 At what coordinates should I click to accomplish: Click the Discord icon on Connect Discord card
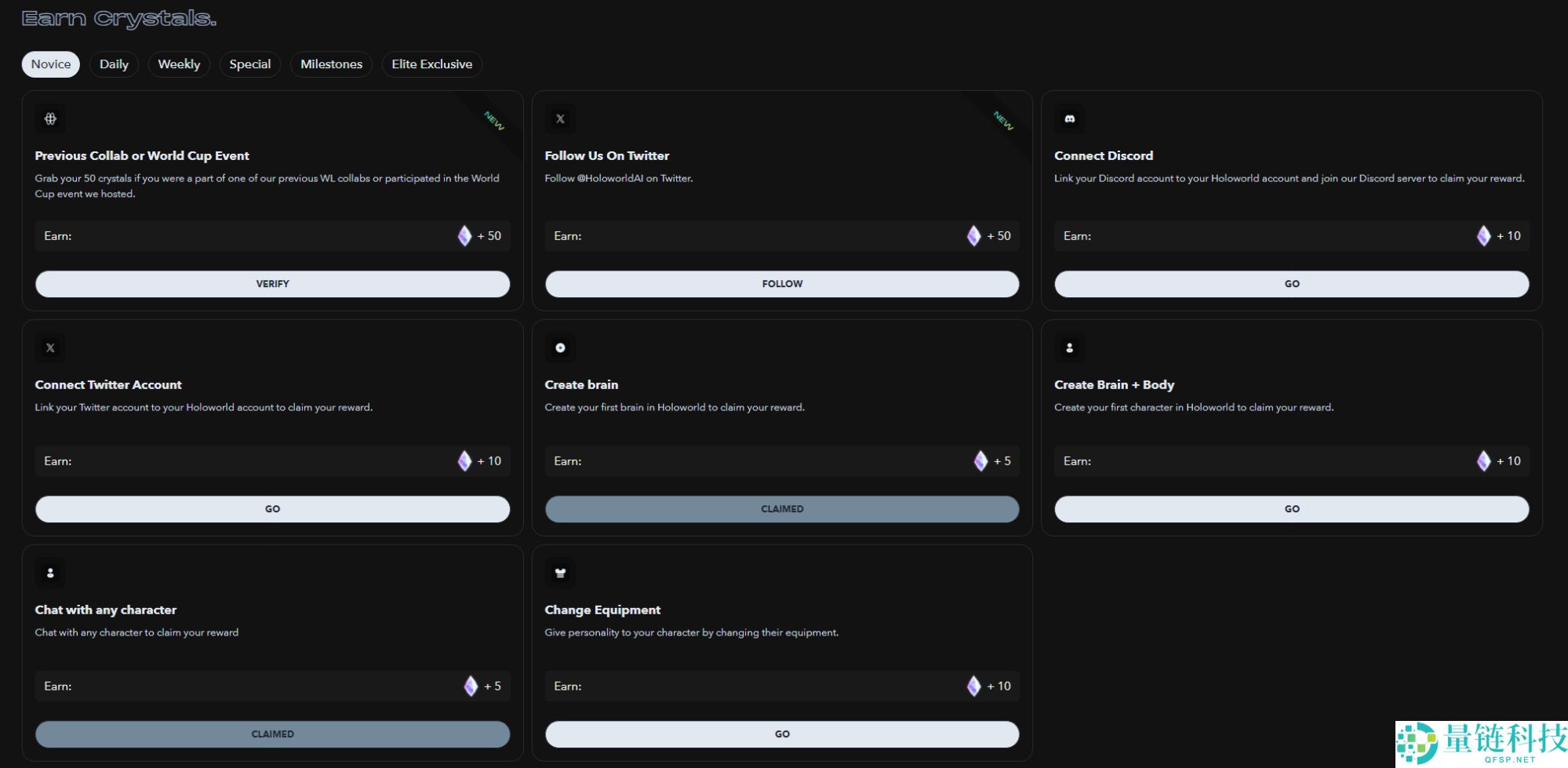click(x=1069, y=119)
